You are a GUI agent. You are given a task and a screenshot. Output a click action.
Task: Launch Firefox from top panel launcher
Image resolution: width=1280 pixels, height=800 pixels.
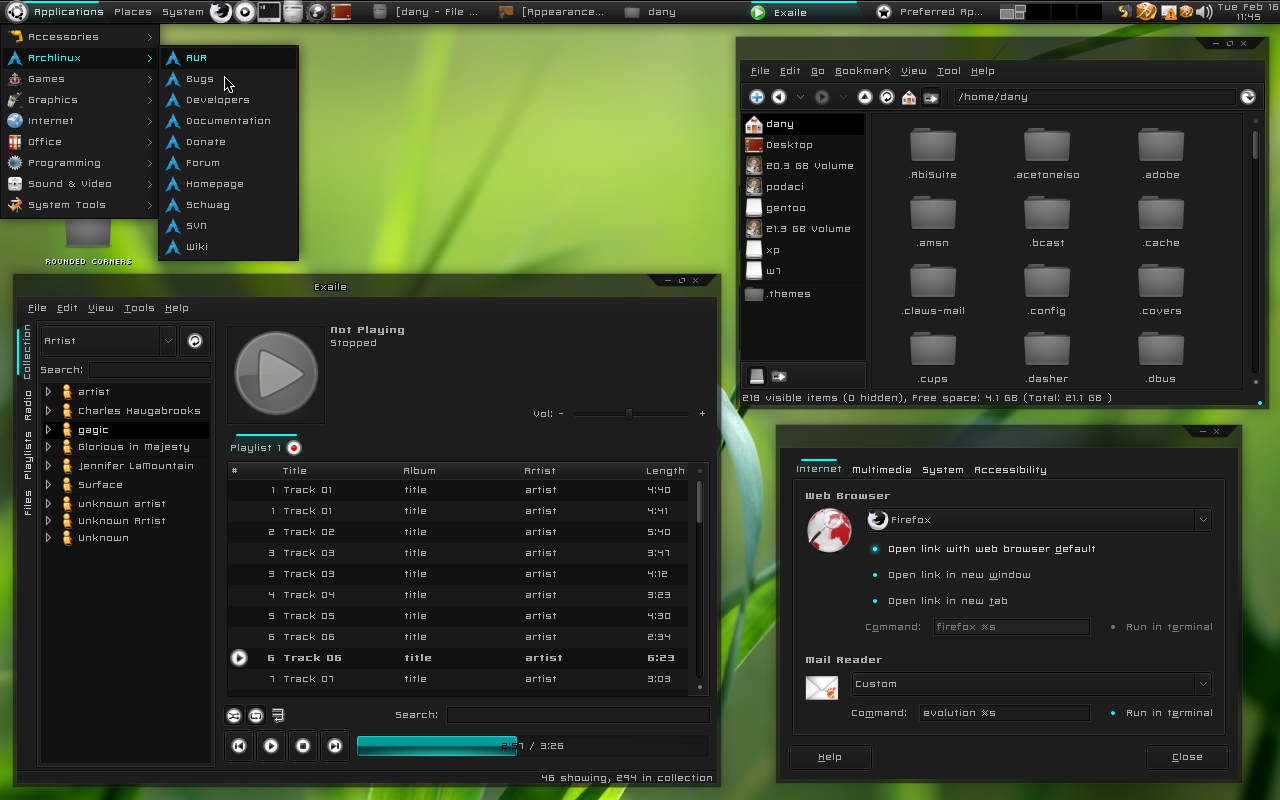(x=221, y=12)
